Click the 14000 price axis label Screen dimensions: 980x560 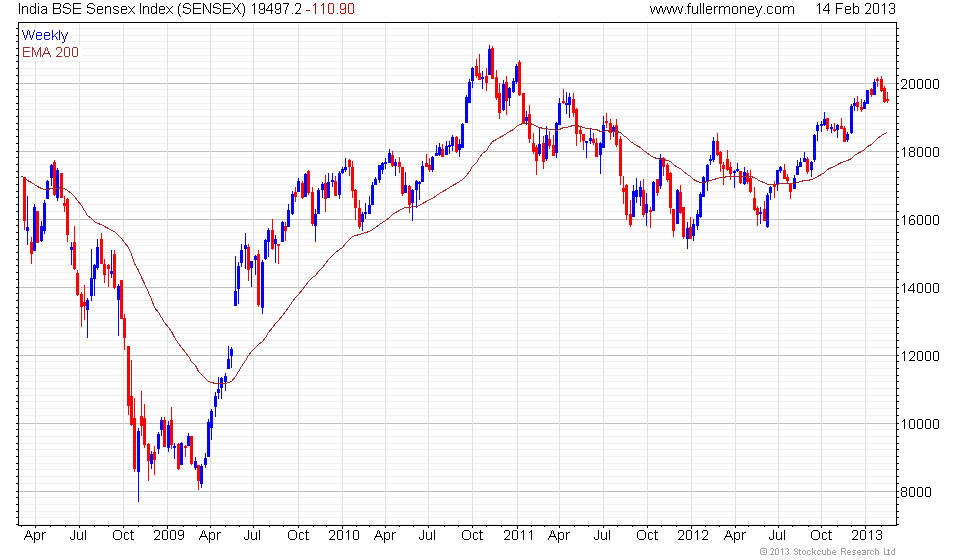[x=919, y=289]
